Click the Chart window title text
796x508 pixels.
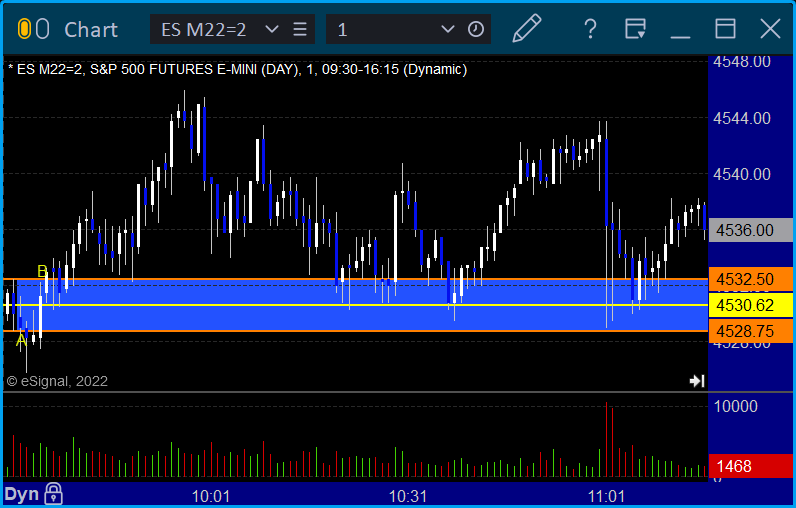tap(91, 29)
